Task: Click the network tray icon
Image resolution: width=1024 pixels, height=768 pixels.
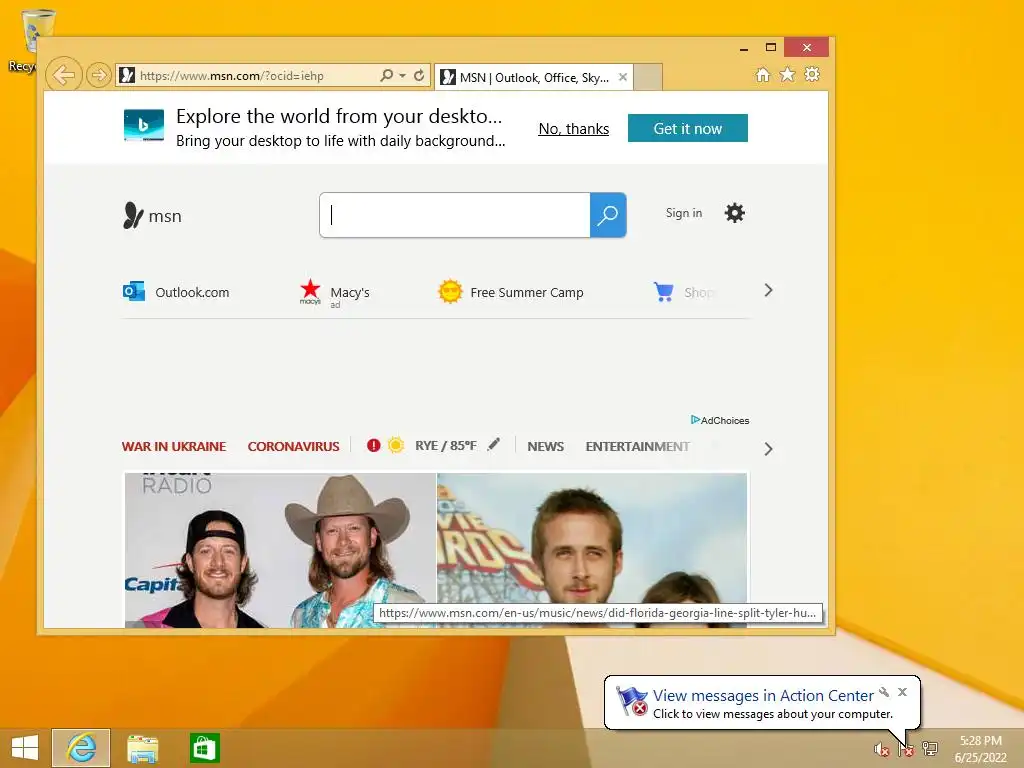Action: [x=930, y=749]
